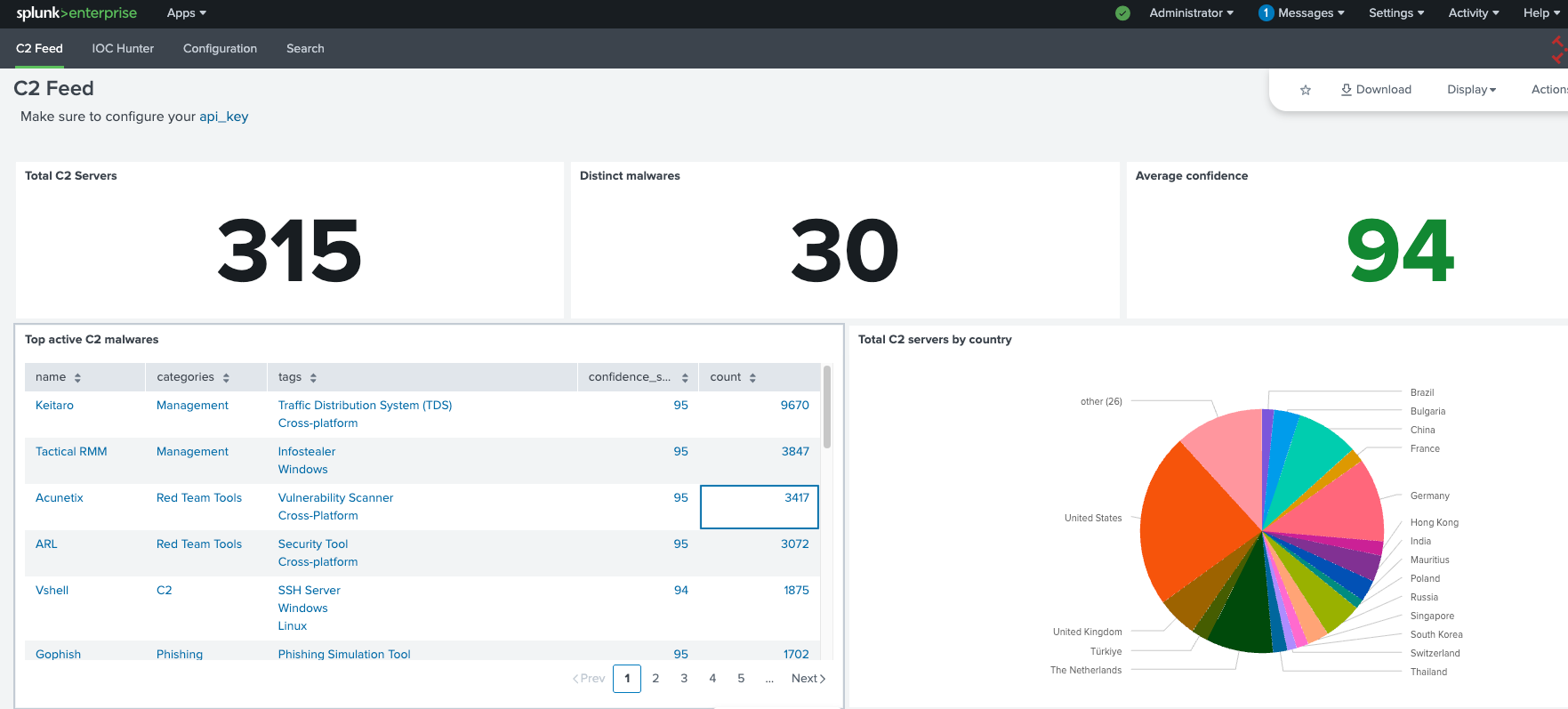
Task: Click the table vertical scrollbar
Action: (x=827, y=407)
